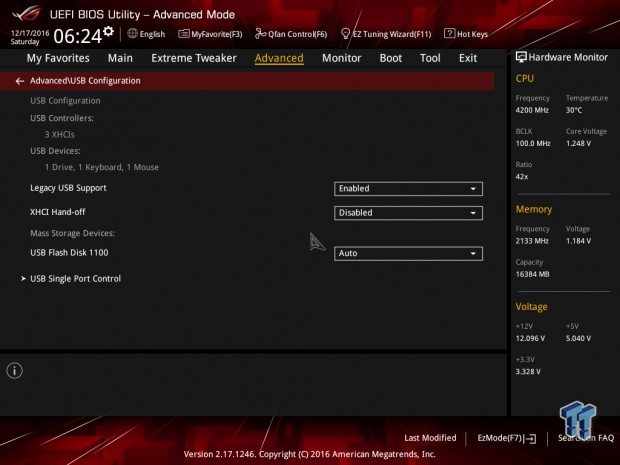Image resolution: width=620 pixels, height=465 pixels.
Task: Start EZ Tuning Wizard(F11)
Action: click(386, 34)
